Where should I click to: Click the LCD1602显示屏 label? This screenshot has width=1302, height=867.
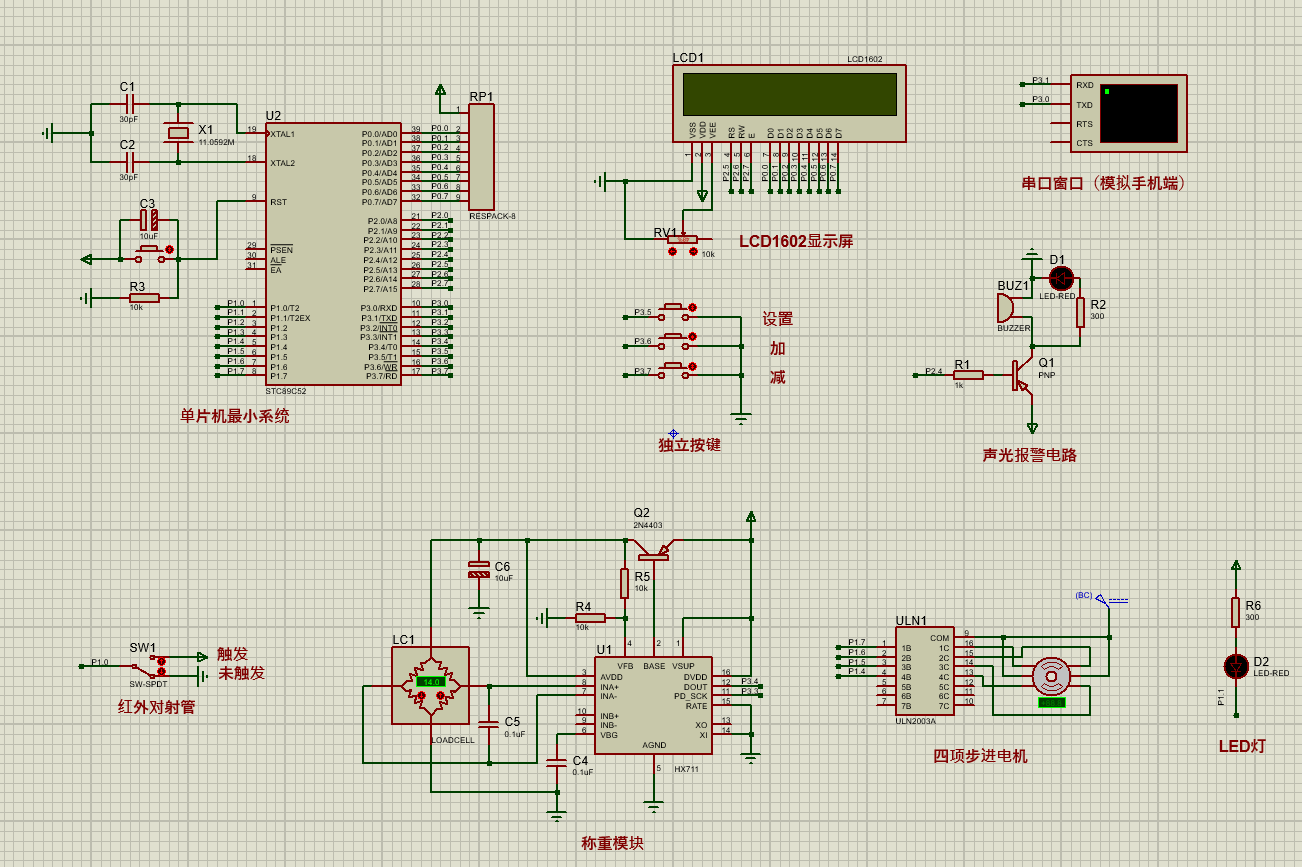tap(796, 241)
